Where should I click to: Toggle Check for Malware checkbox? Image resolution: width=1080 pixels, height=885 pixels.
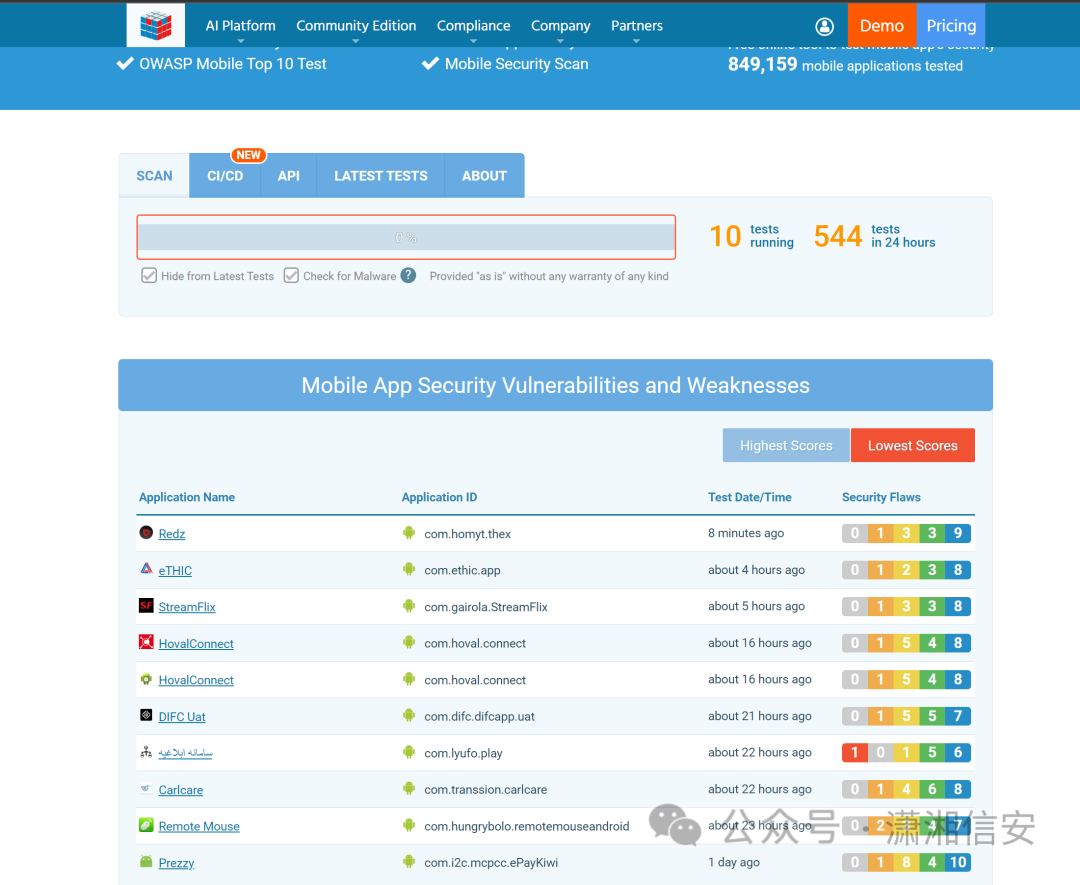coord(291,275)
